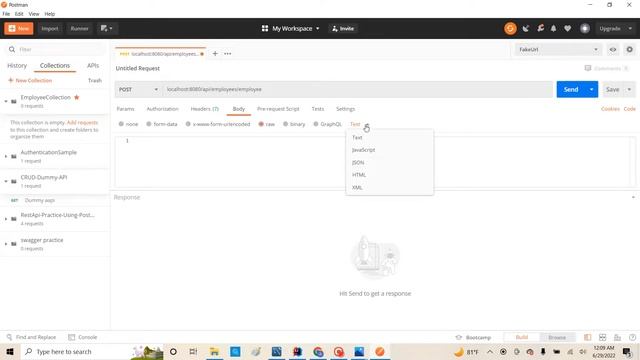Open manage environments gear icon
Viewport: 640px width, 360px height.
629,49
